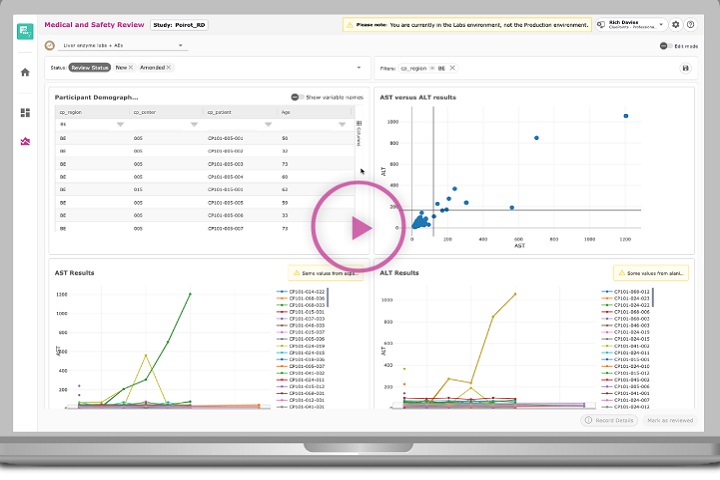Toggle Show variable names switch
The width and height of the screenshot is (720, 480).
tap(297, 97)
